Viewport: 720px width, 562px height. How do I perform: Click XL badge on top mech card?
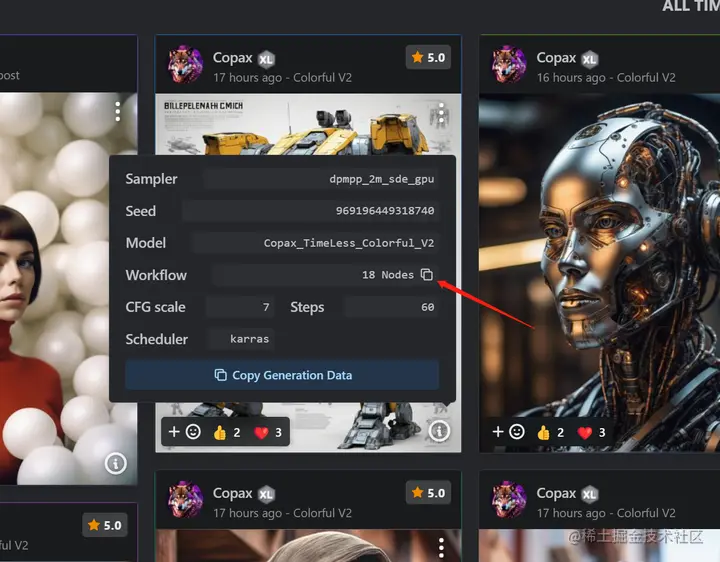pyautogui.click(x=266, y=59)
